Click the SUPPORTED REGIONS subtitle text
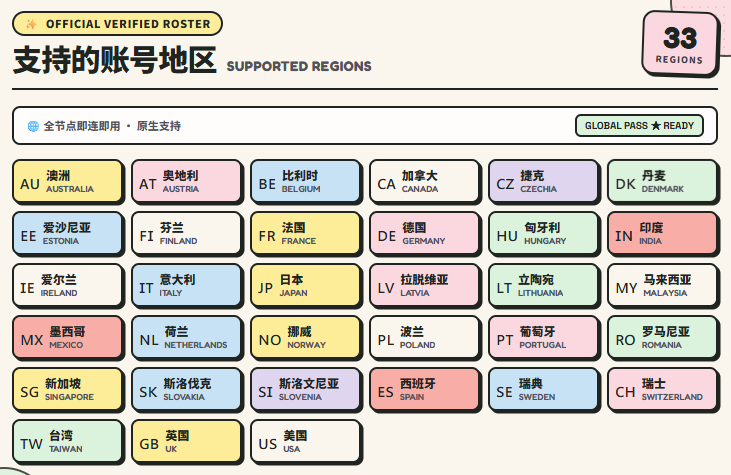Viewport: 731px width, 475px height. [x=299, y=66]
